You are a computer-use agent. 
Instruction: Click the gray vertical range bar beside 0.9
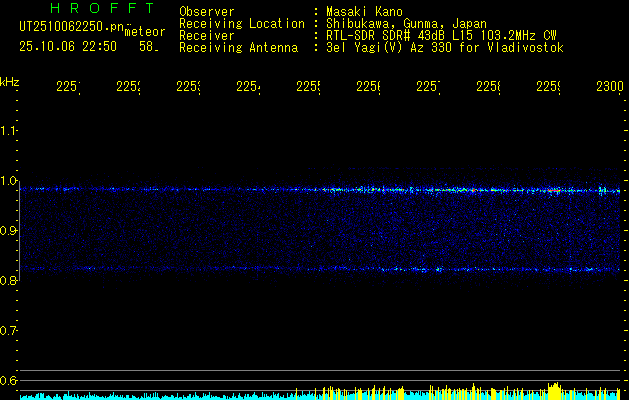point(19,233)
